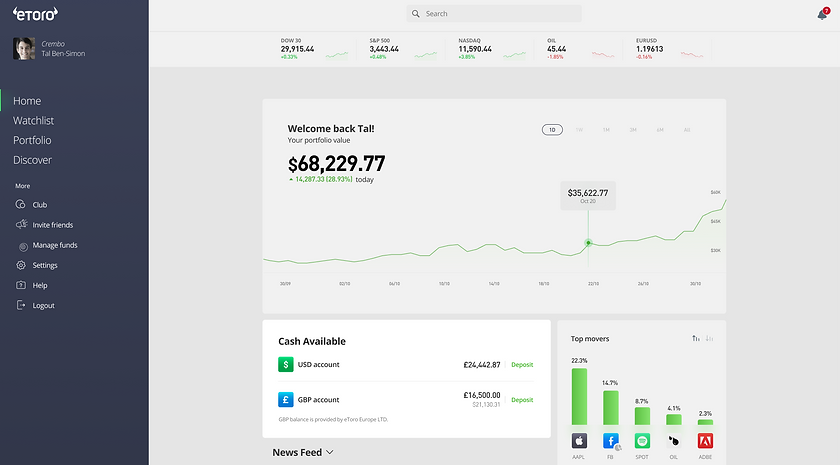Viewport: 840px width, 465px height.
Task: Open the OIL drop icon
Action: (673, 441)
